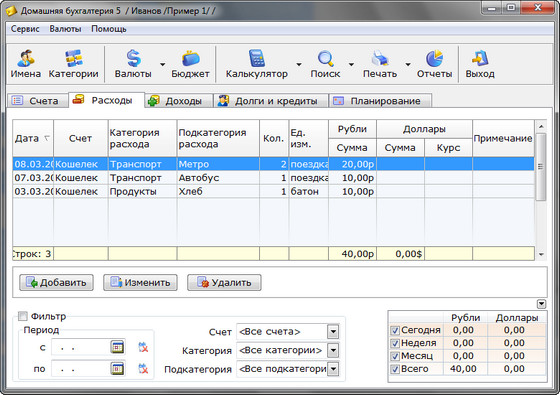Image resolution: width=560 pixels, height=395 pixels.
Task: Expand the Калькулятор toolbar dropdown arrow
Action: click(299, 65)
